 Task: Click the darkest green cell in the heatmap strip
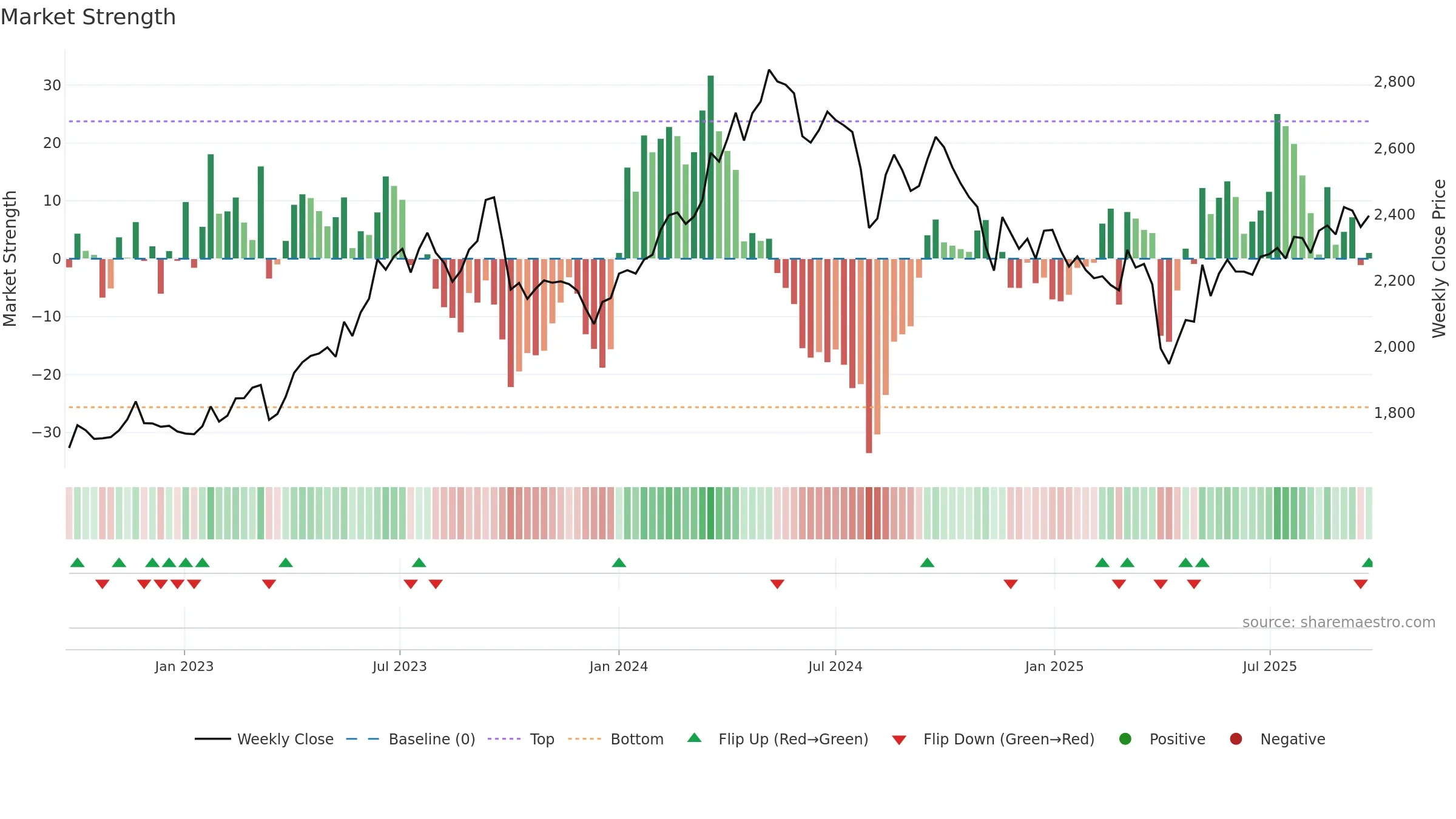coord(710,513)
